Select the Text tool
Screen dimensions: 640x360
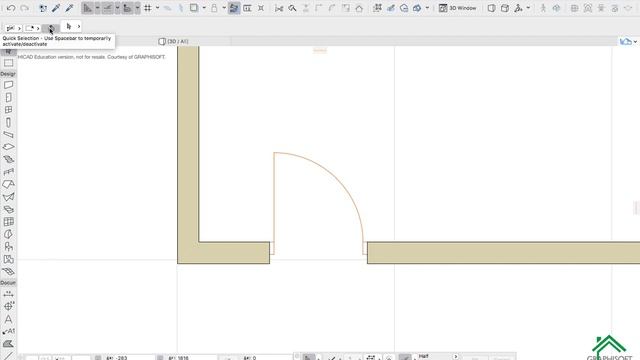click(x=8, y=319)
